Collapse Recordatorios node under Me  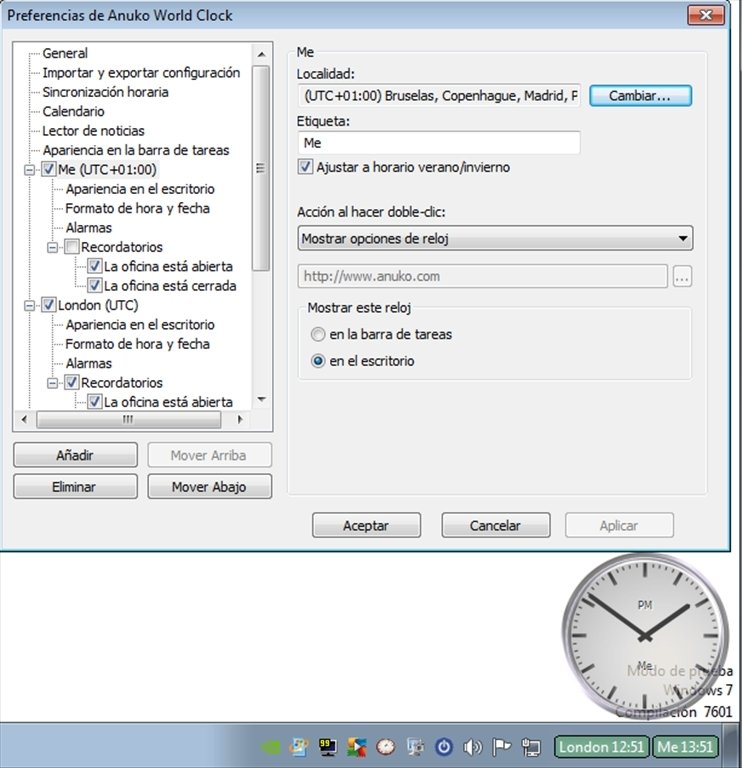click(x=52, y=247)
